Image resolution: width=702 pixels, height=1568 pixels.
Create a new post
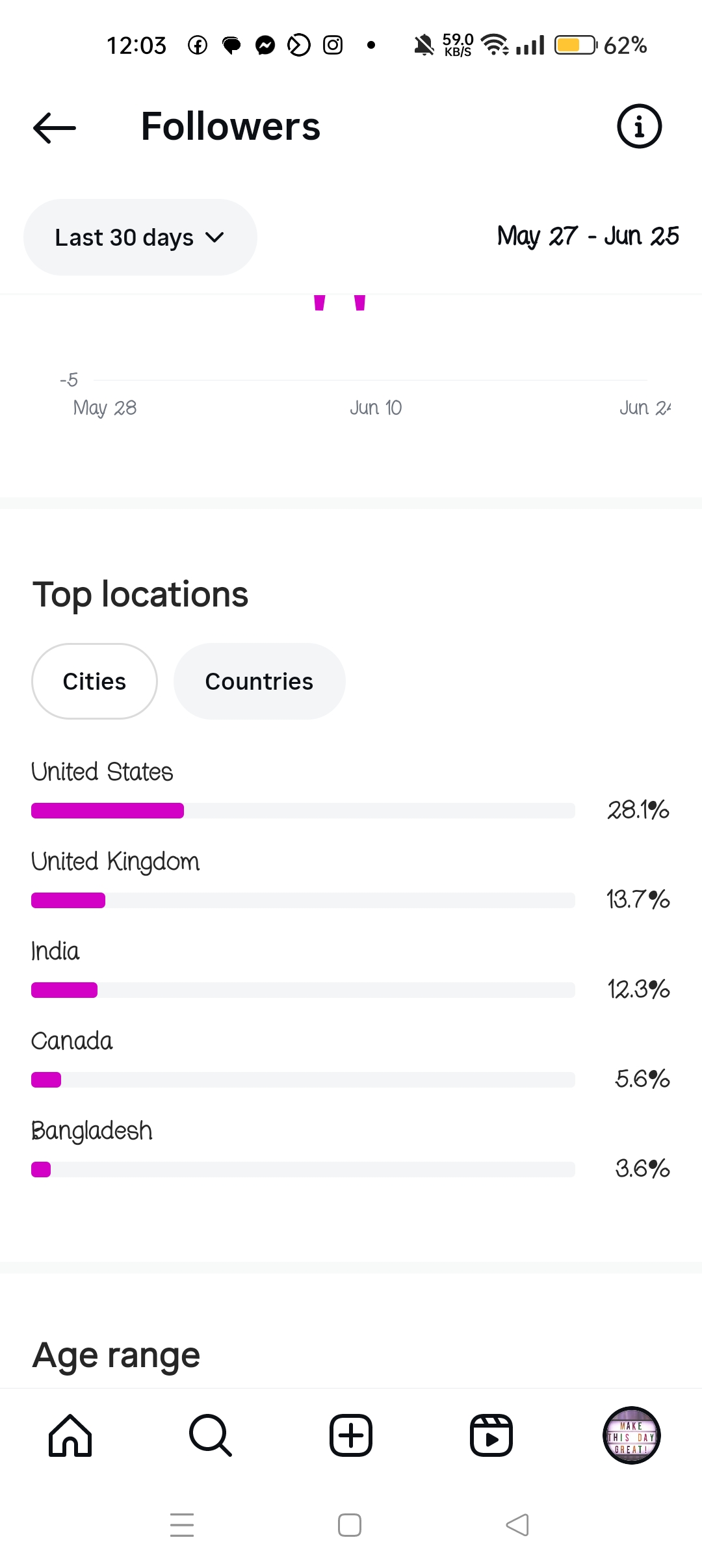pos(351,1435)
